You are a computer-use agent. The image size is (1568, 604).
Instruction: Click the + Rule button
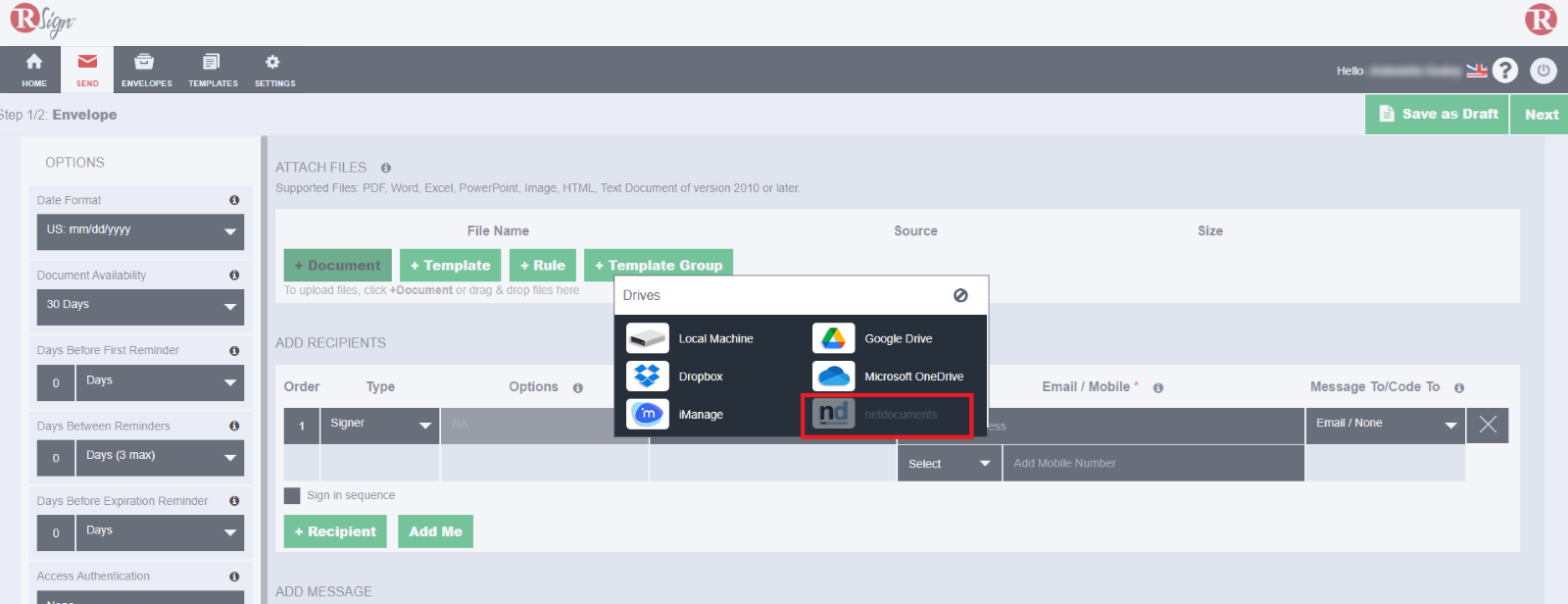[543, 266]
